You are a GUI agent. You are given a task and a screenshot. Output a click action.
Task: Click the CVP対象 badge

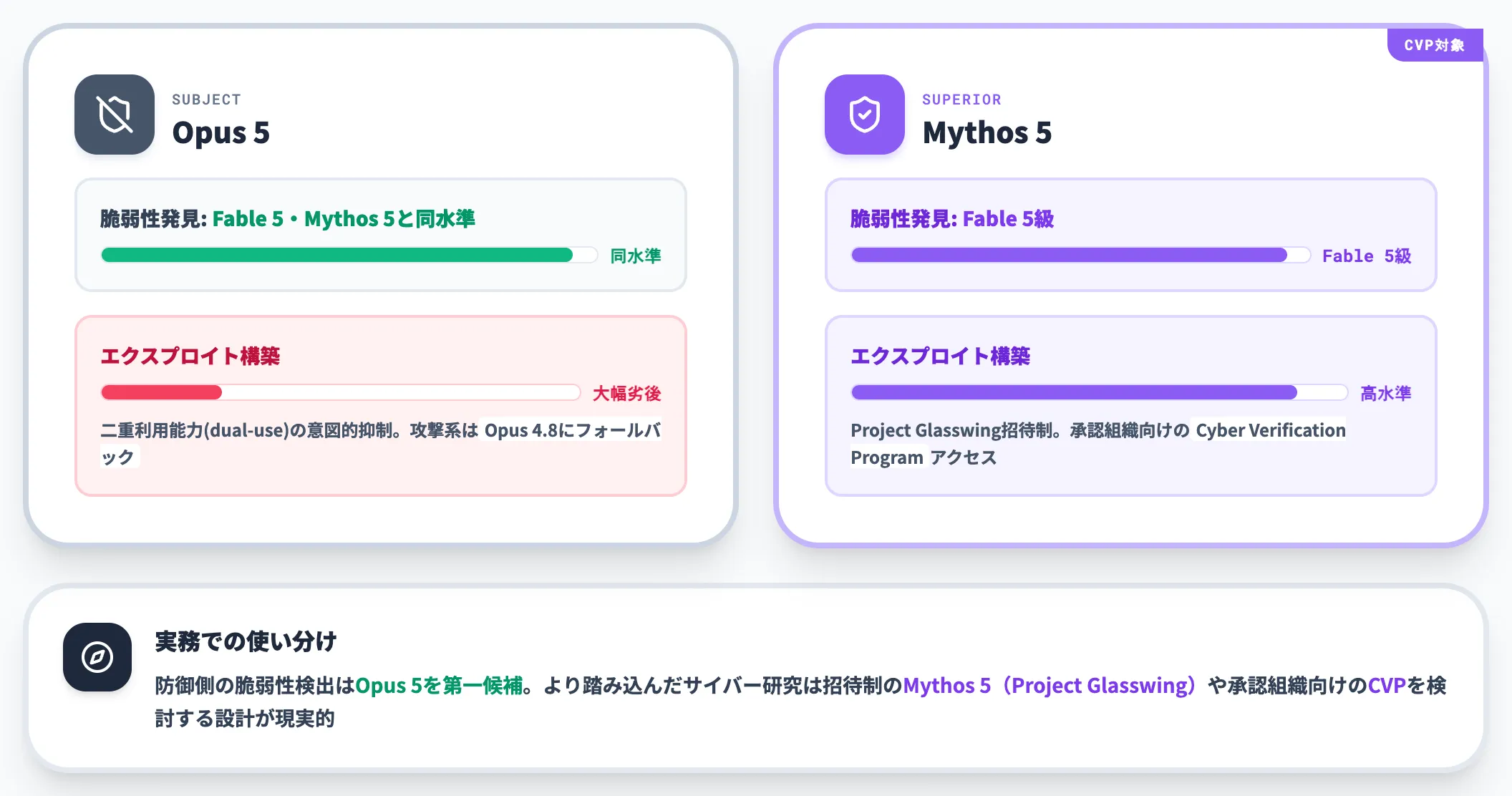1435,45
